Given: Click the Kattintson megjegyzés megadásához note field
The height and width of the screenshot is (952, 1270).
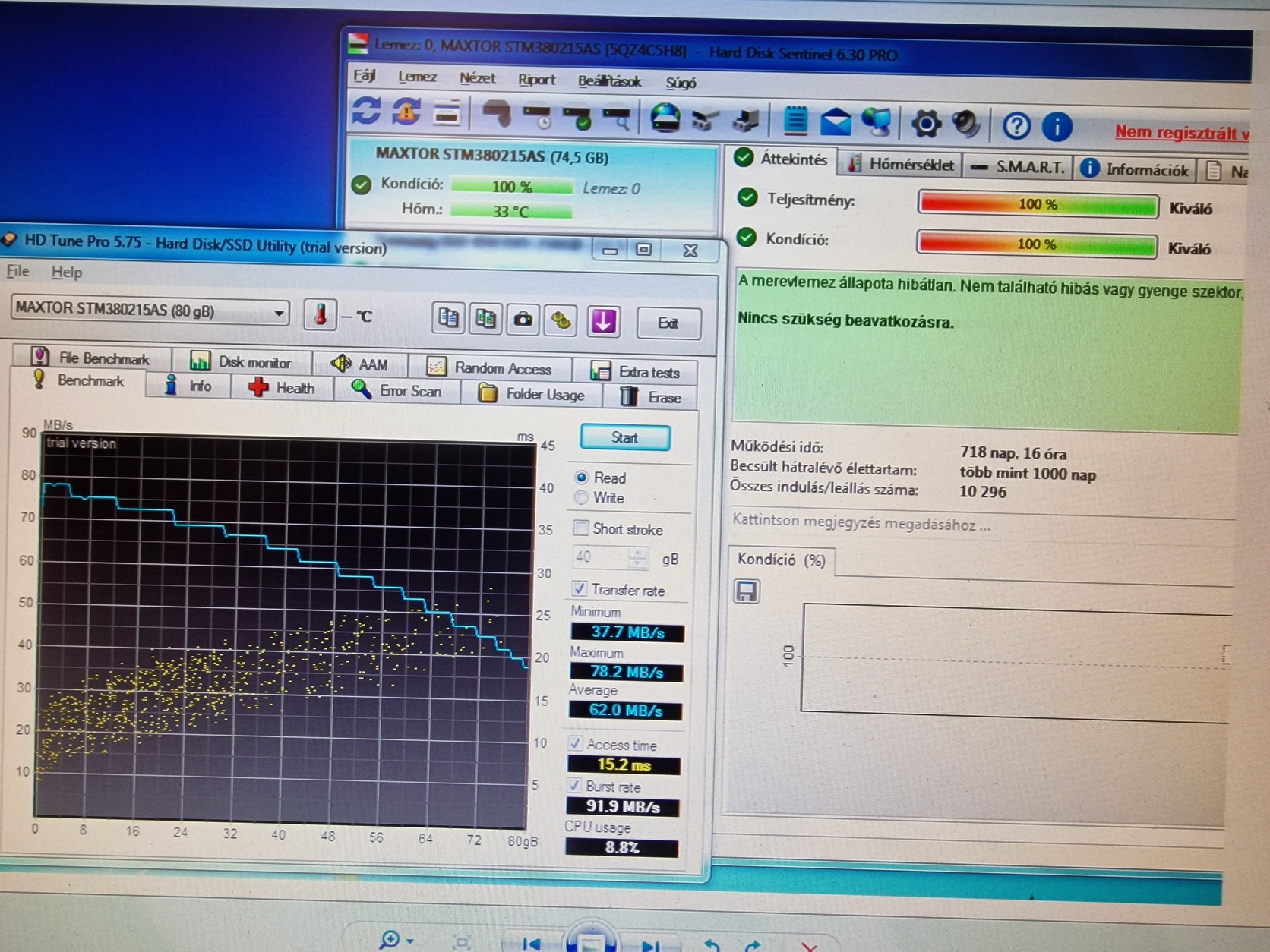Looking at the screenshot, I should pyautogui.click(x=861, y=523).
